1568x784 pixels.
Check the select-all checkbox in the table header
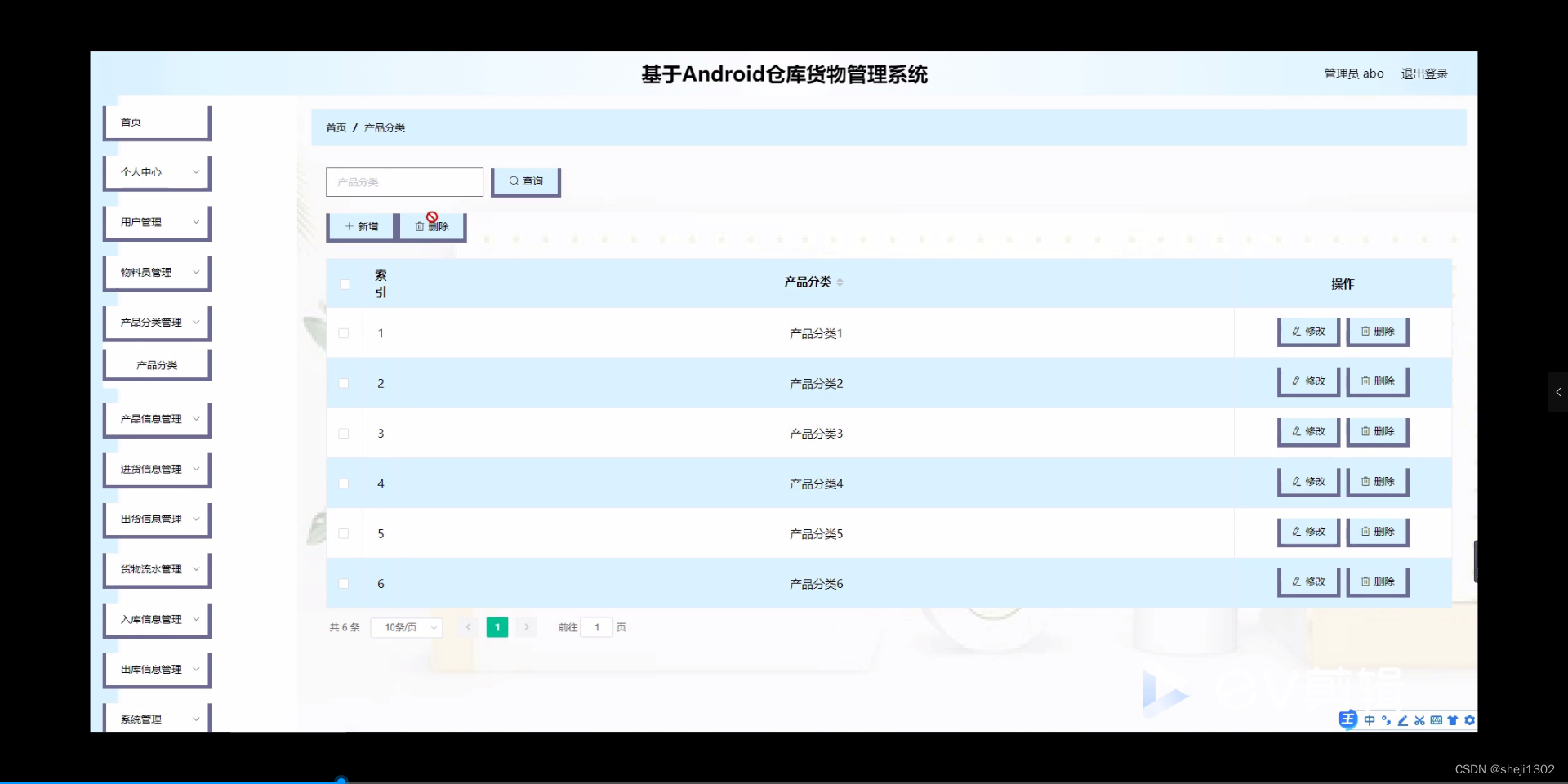345,283
